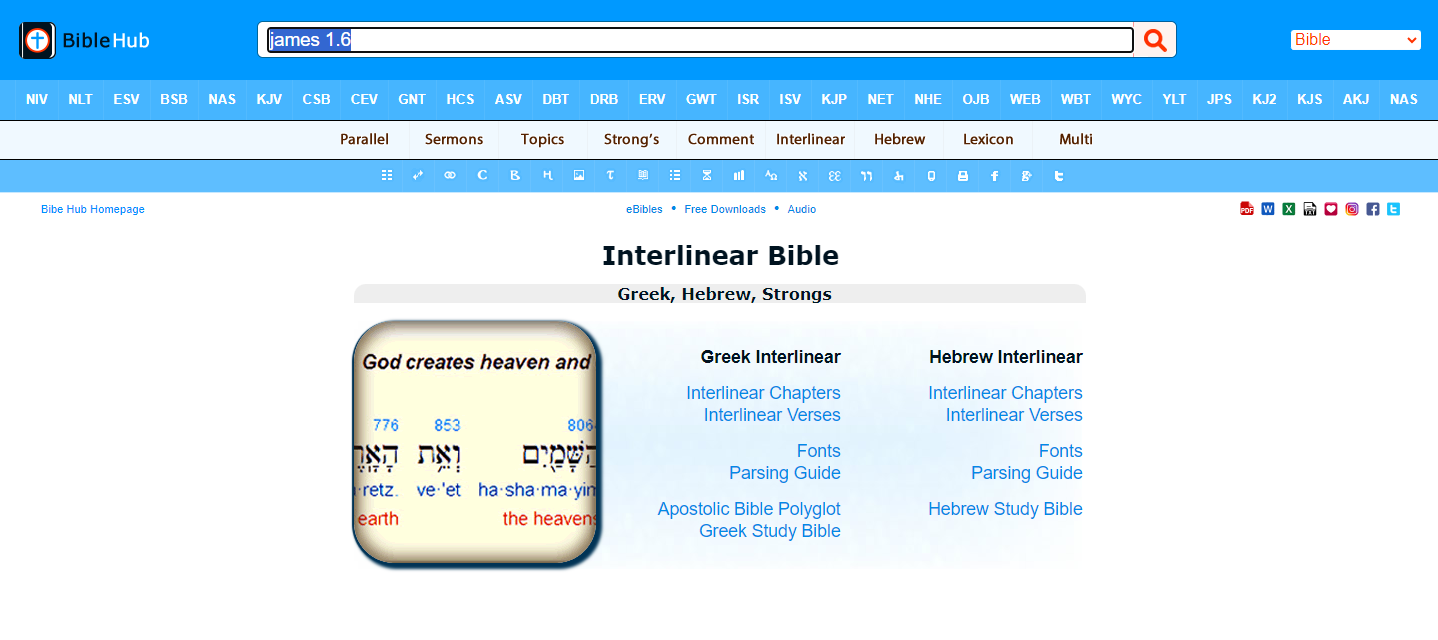1438x640 pixels.
Task: Click the search field containing james 1.6
Action: coord(700,40)
